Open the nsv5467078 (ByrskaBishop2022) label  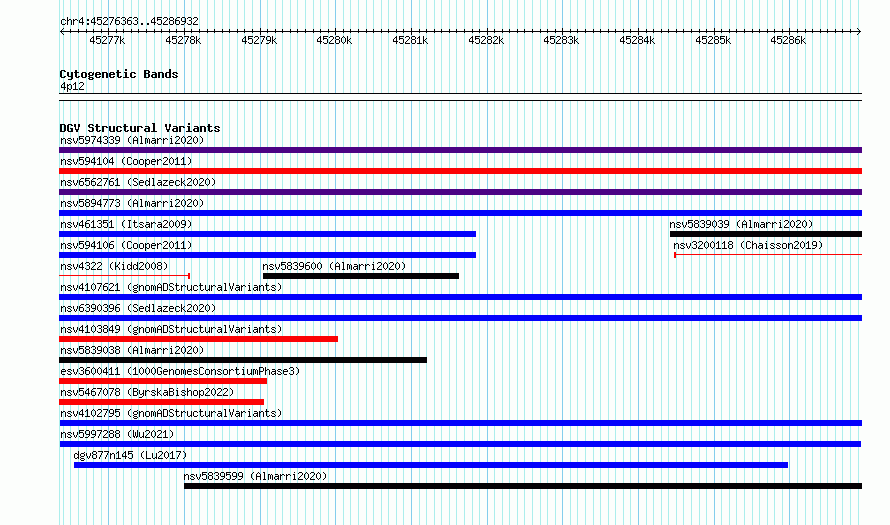147,392
